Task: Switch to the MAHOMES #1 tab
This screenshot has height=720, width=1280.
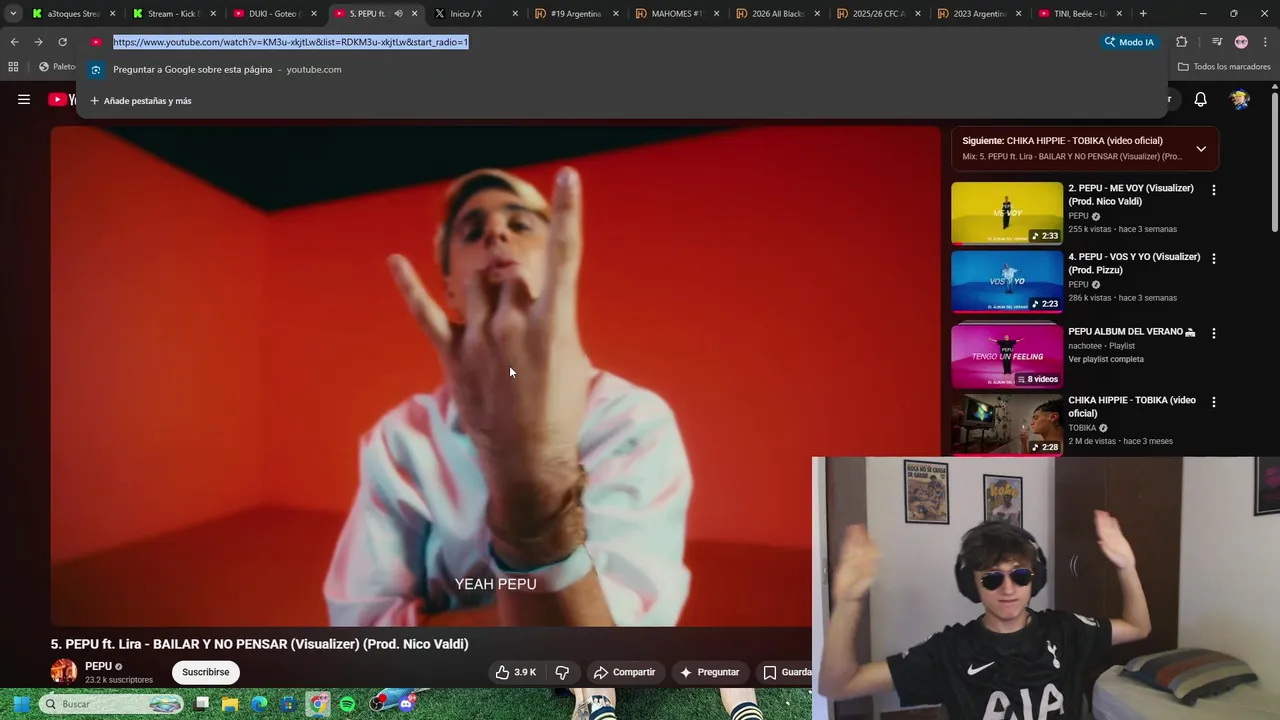Action: [x=678, y=14]
